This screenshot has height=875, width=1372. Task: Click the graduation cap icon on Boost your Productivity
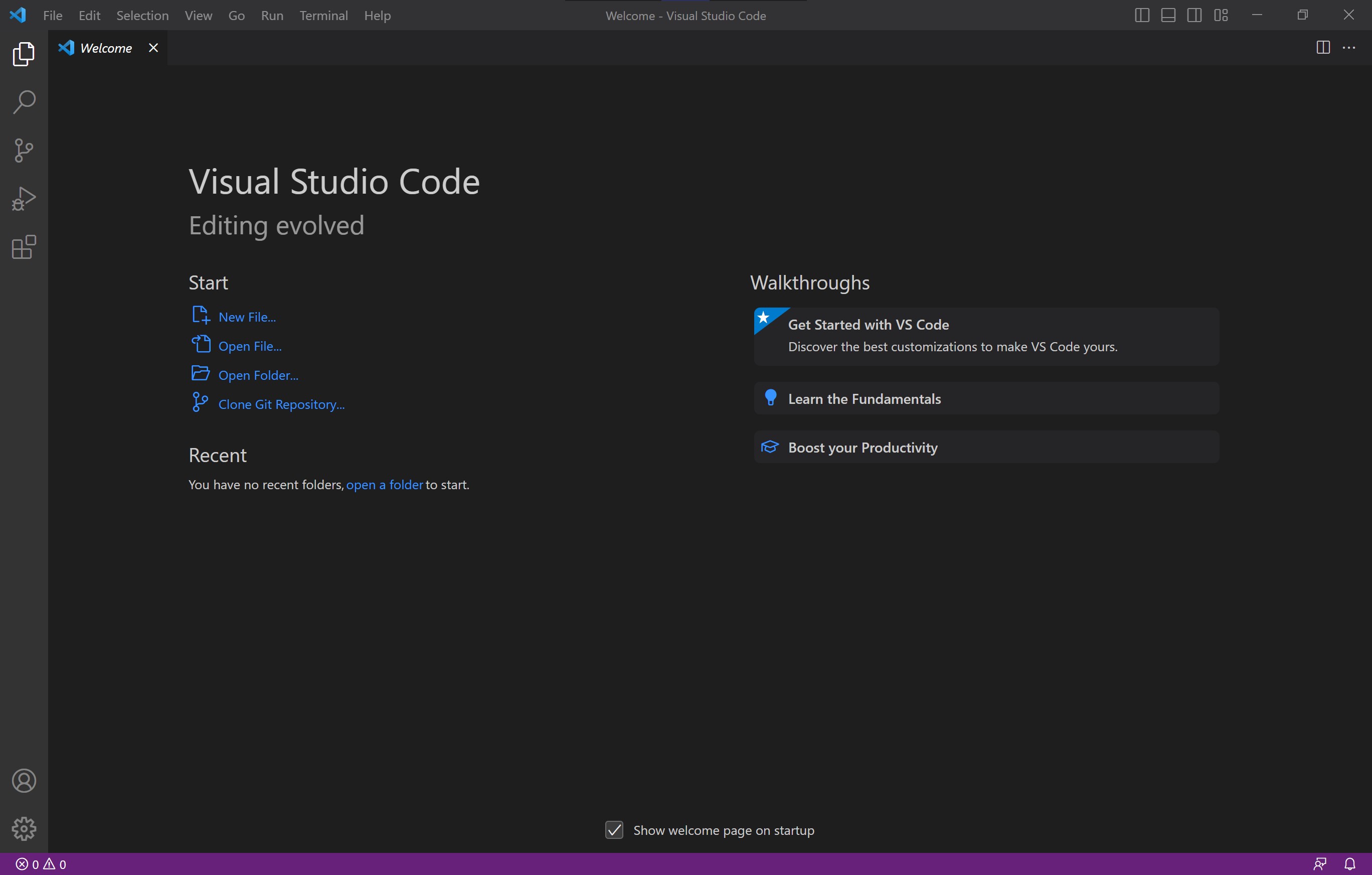pos(770,447)
